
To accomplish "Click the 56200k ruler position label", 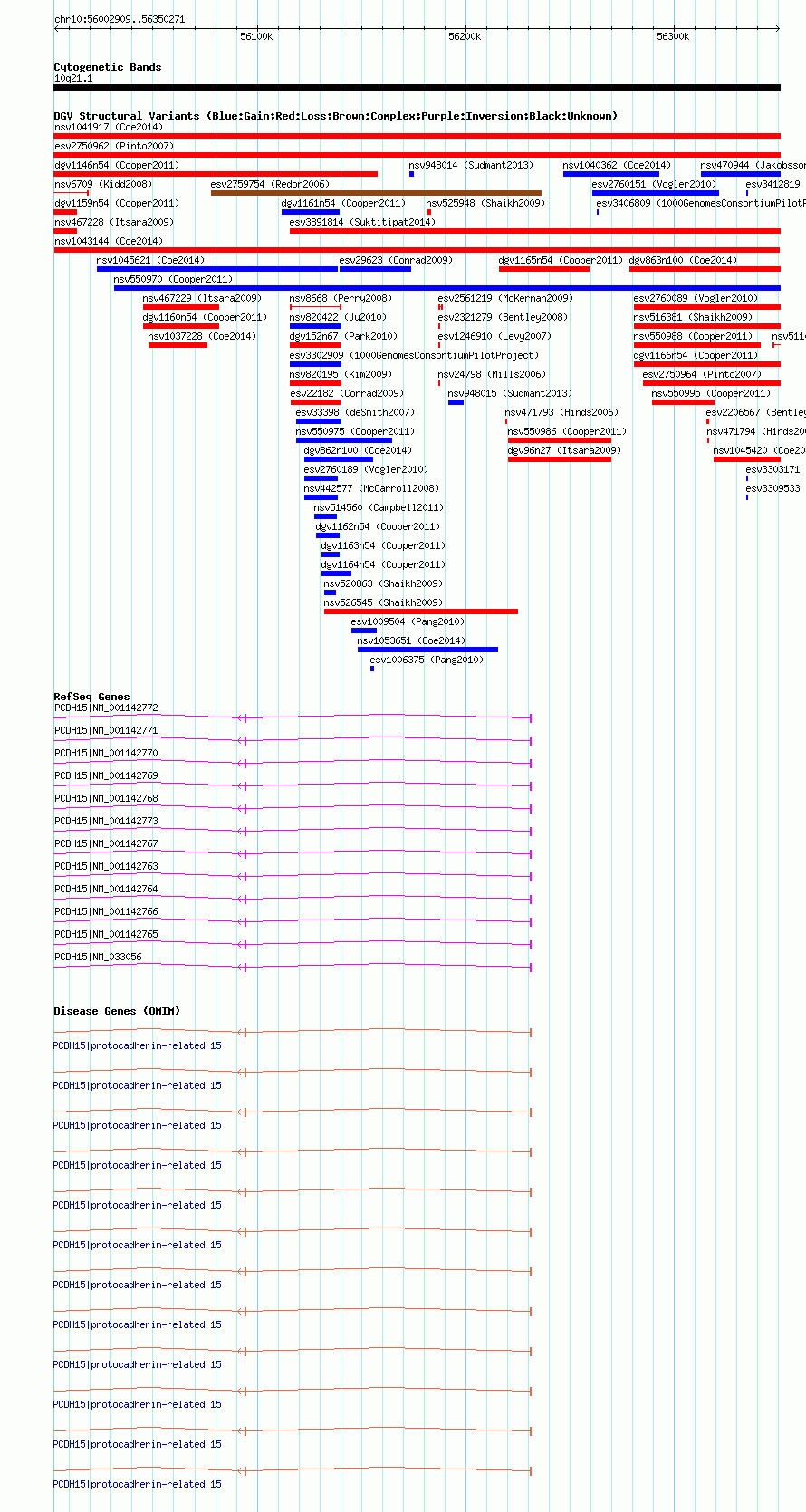I will [x=465, y=36].
